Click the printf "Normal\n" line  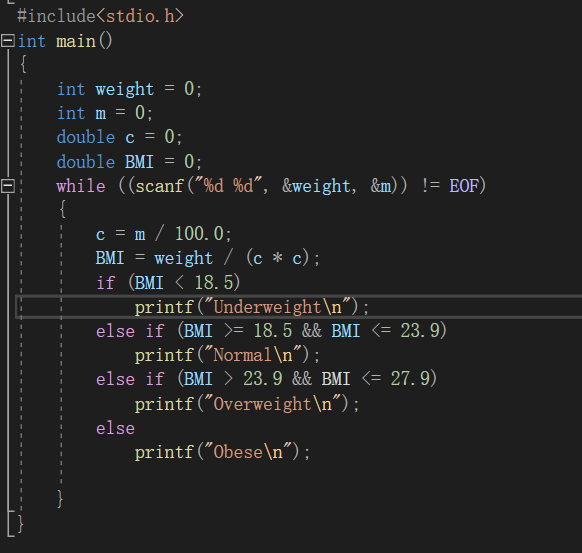pyautogui.click(x=227, y=355)
